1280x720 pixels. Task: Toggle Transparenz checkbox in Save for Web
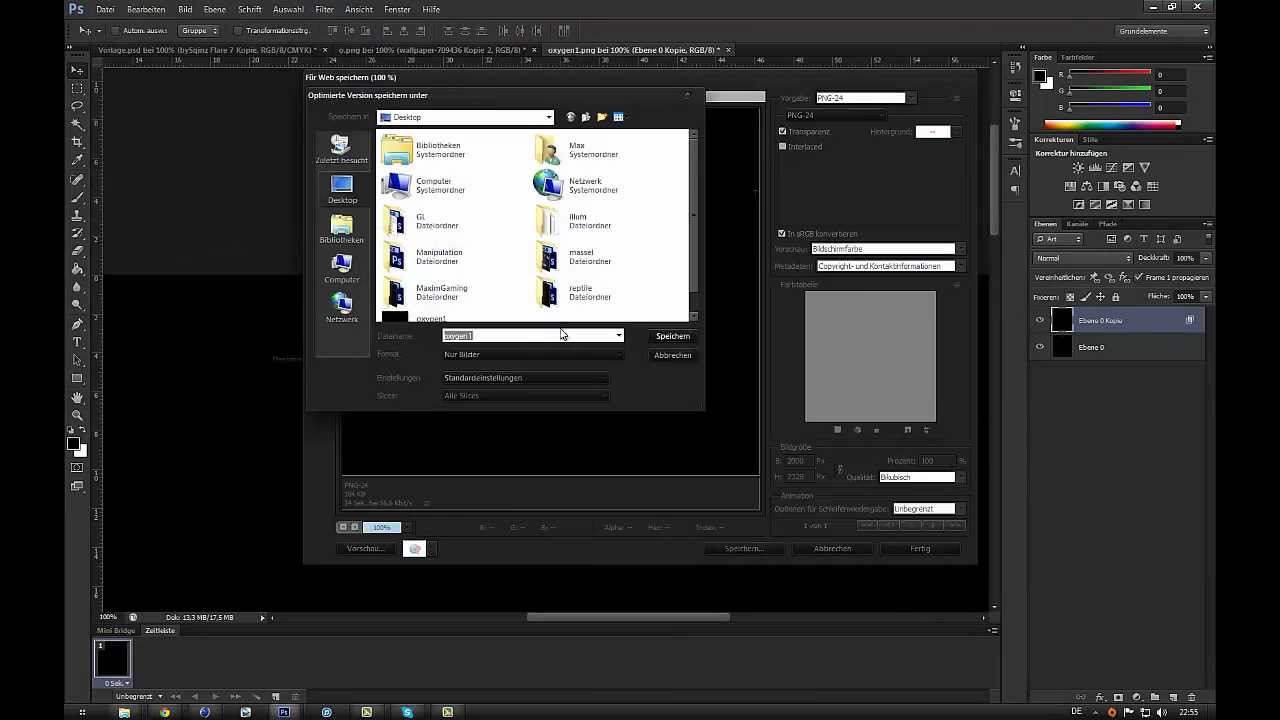pyautogui.click(x=782, y=131)
